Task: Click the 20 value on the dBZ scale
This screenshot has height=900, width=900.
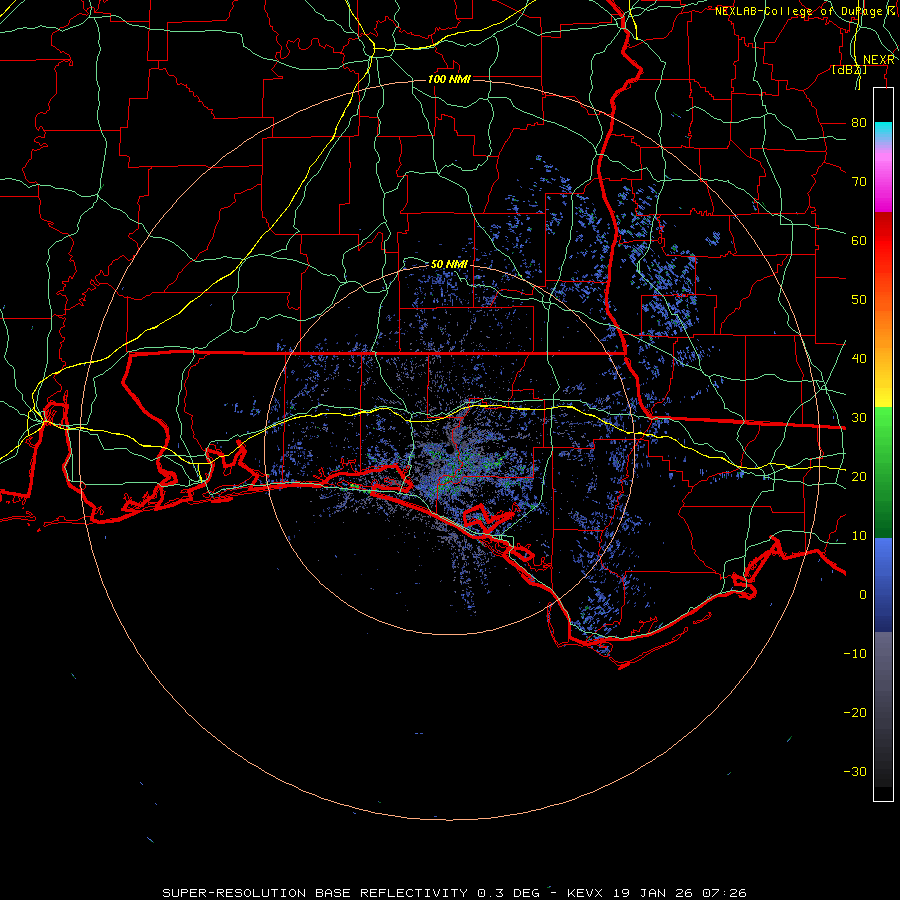Action: [859, 476]
